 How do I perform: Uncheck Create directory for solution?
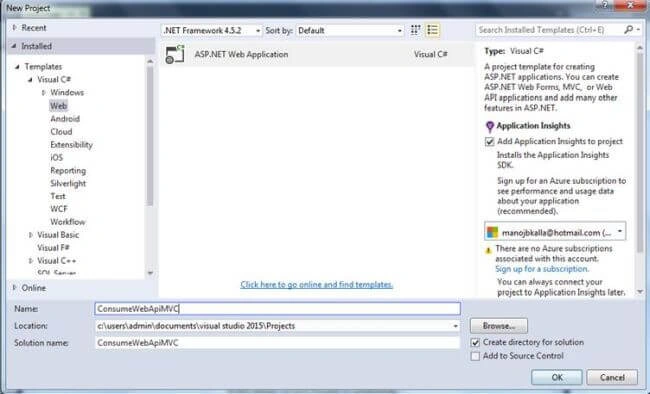(475, 343)
